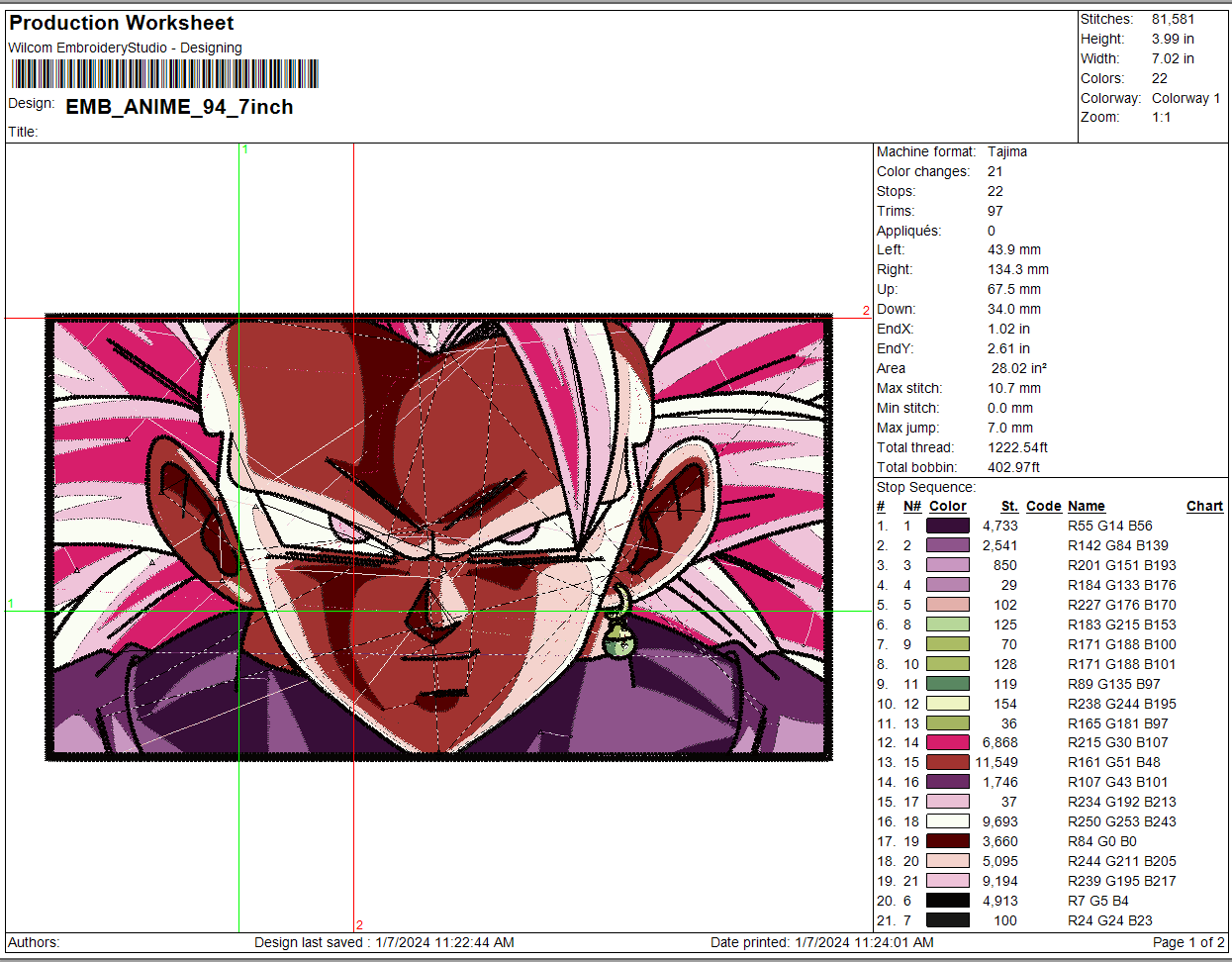The width and height of the screenshot is (1232, 962).
Task: Select the R84 G0 B0 swatch
Action: point(948,841)
